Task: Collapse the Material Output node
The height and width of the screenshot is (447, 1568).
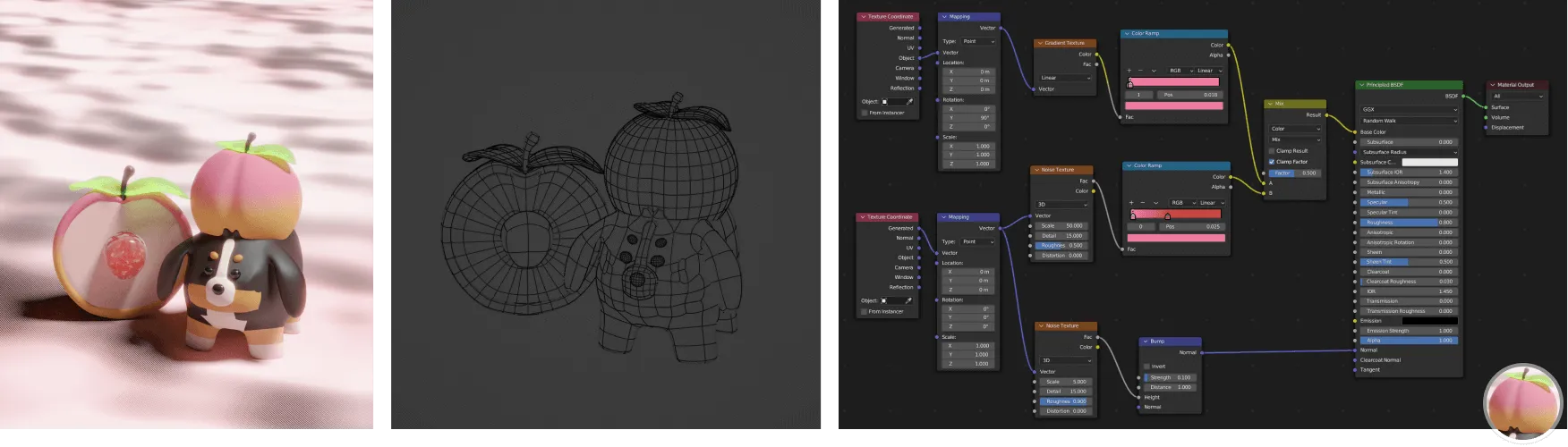Action: click(x=1493, y=85)
